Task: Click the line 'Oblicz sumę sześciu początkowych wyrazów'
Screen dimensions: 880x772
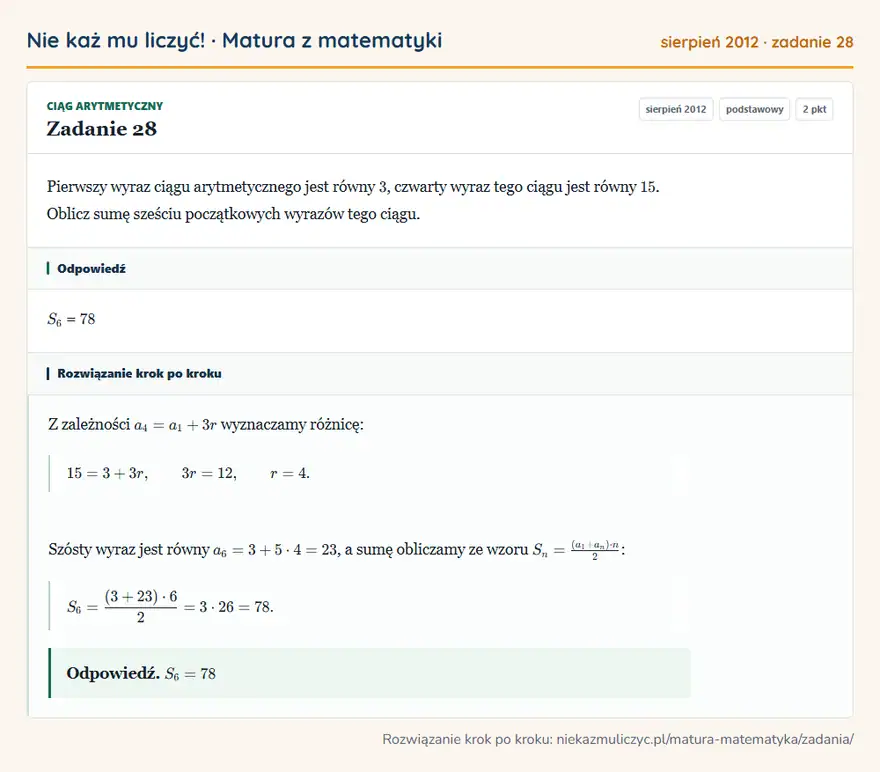Action: pyautogui.click(x=233, y=214)
